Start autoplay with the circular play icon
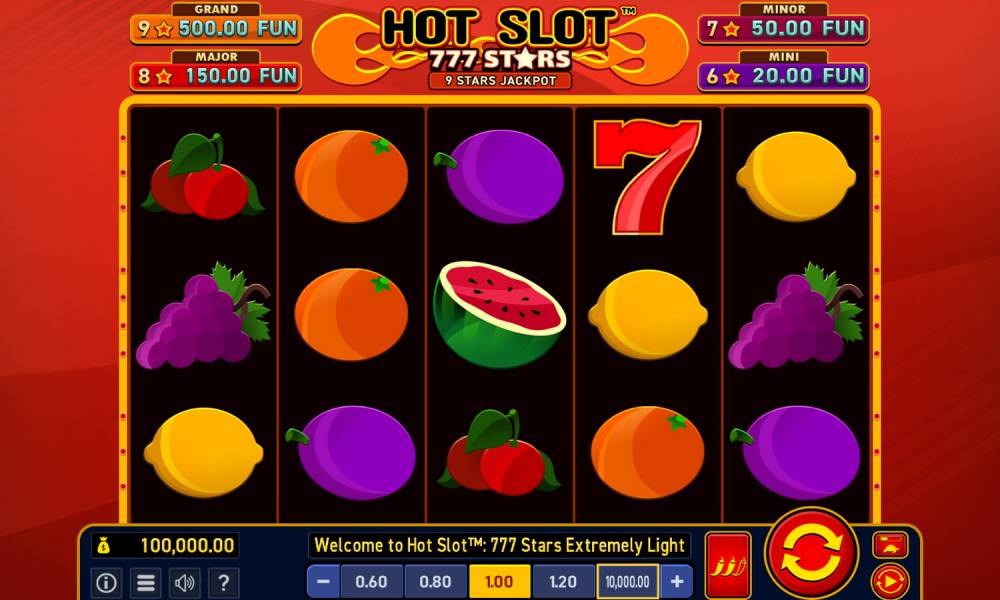 pos(890,582)
